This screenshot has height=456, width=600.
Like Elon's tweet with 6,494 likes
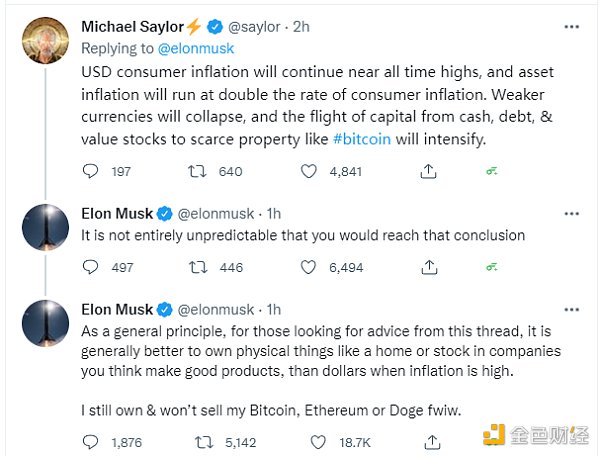pos(309,267)
